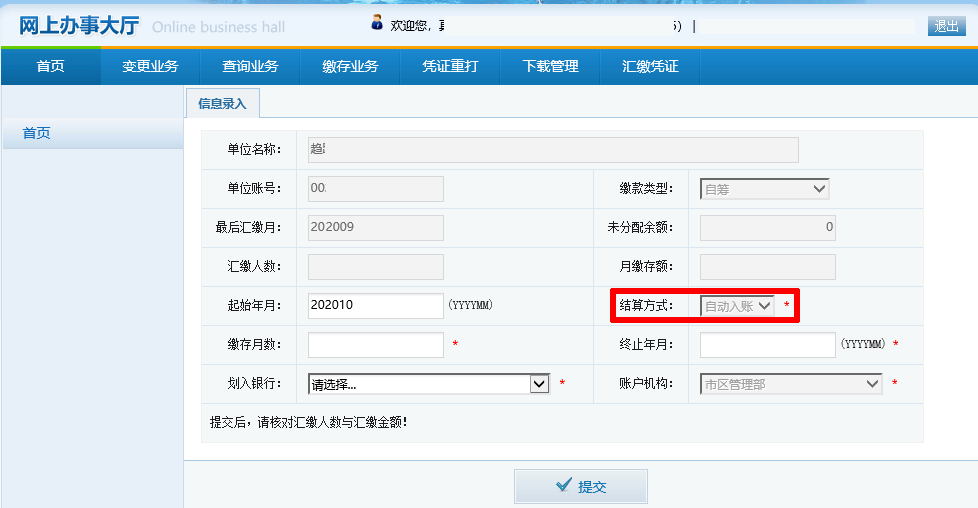Click the user avatar icon next to 欢迎您
The height and width of the screenshot is (508, 978).
click(x=377, y=23)
